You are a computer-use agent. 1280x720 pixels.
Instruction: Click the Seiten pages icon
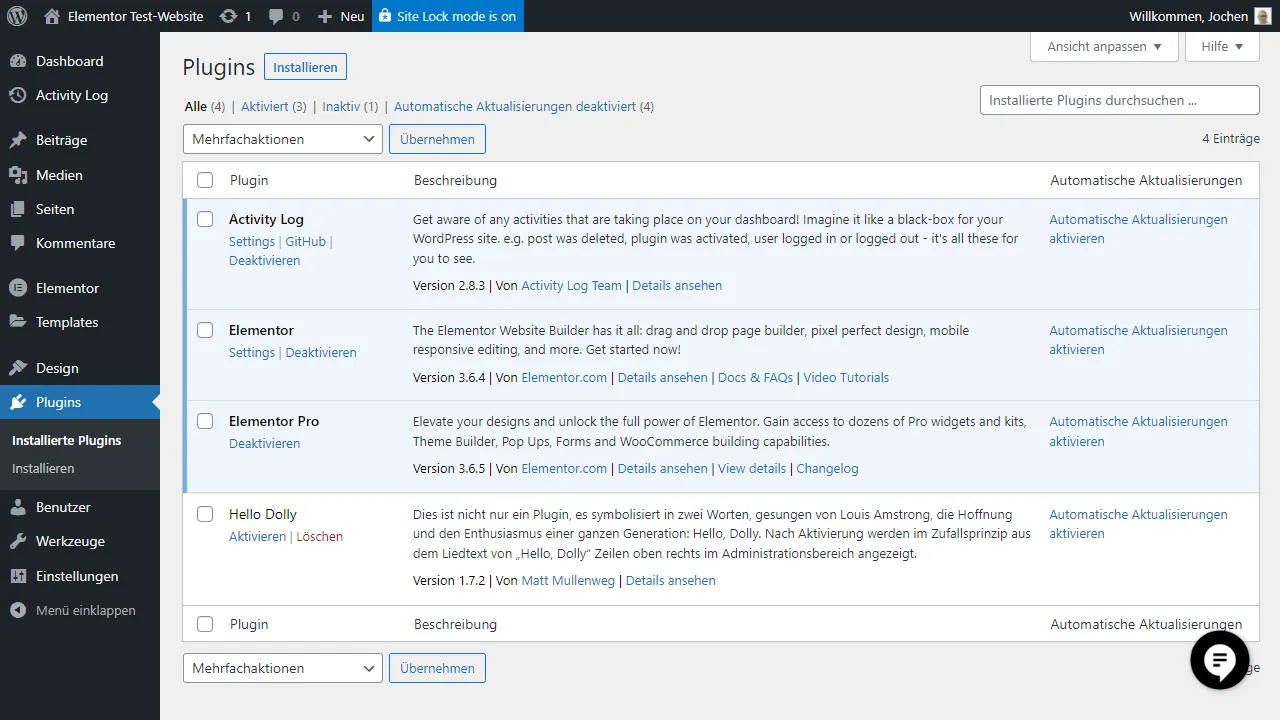(x=18, y=209)
